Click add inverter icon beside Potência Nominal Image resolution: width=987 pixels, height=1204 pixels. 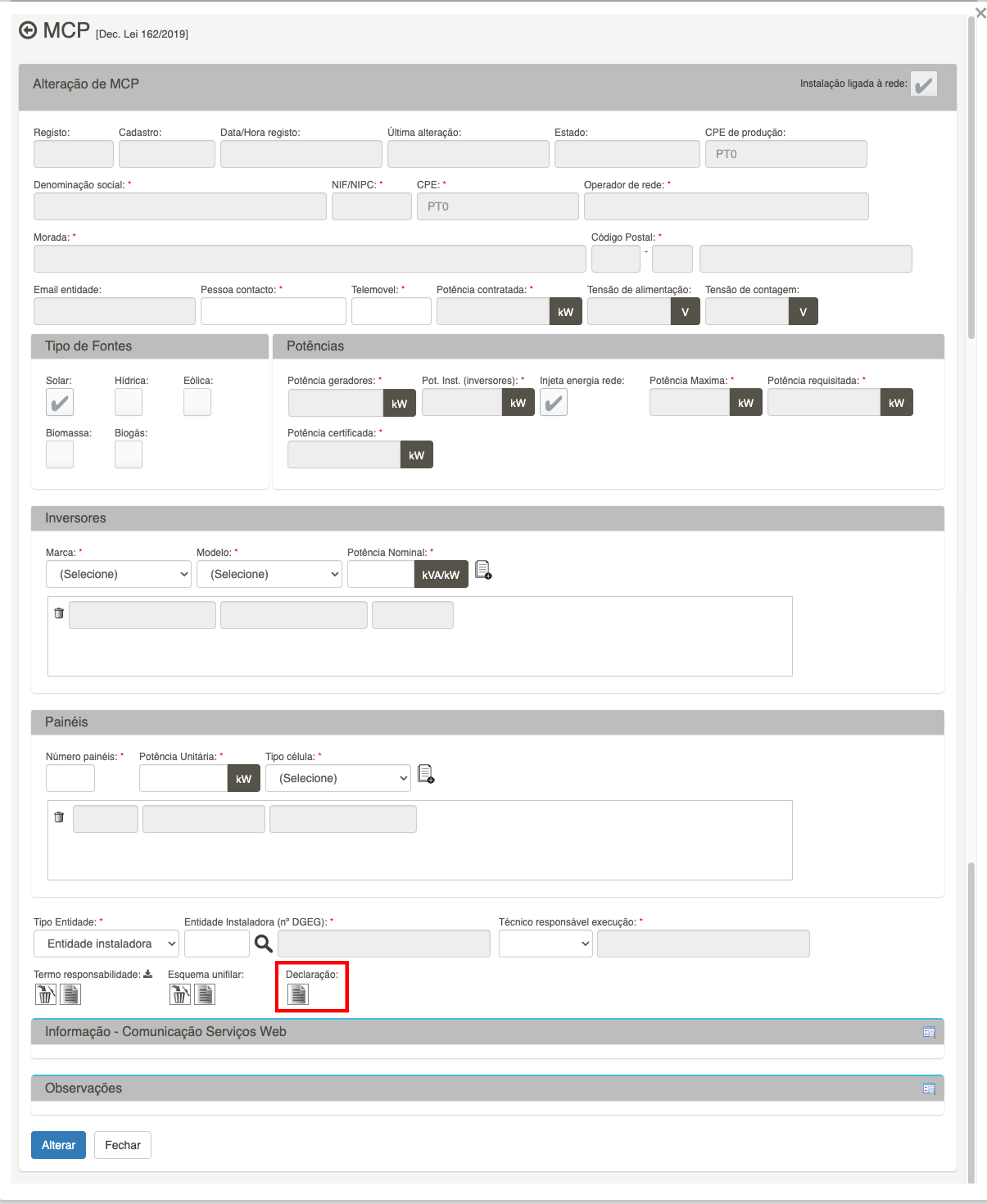(x=483, y=570)
